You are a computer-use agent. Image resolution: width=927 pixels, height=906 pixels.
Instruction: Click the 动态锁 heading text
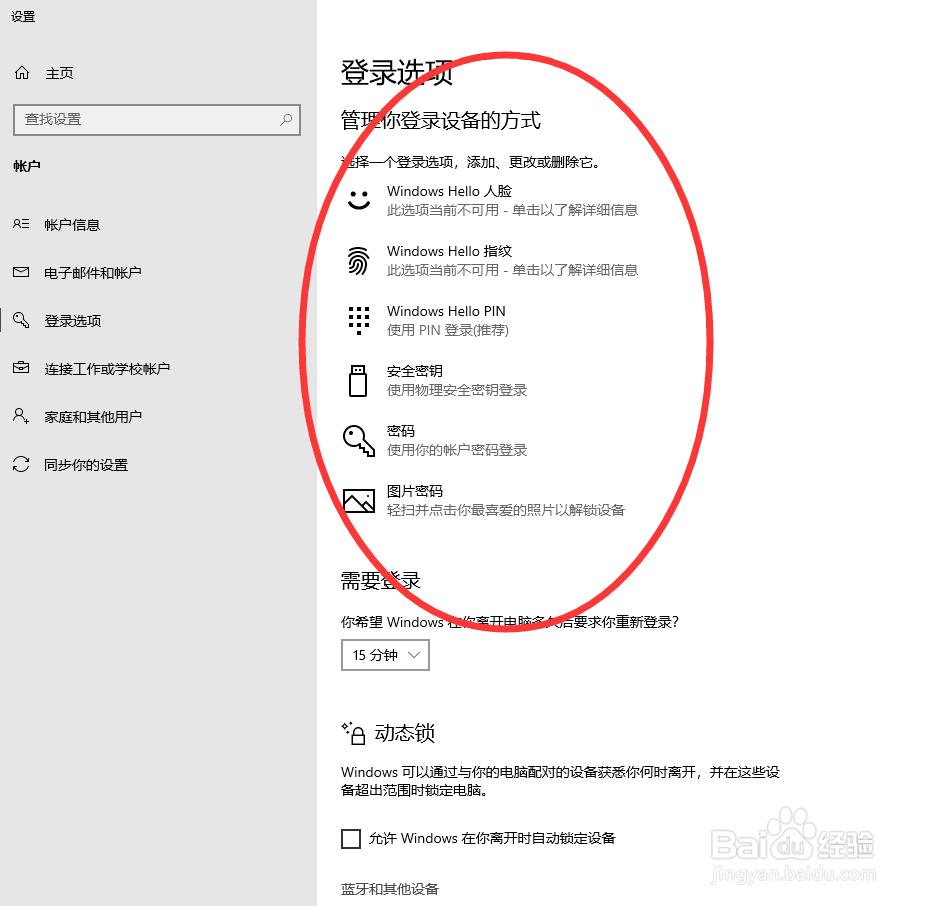(405, 733)
